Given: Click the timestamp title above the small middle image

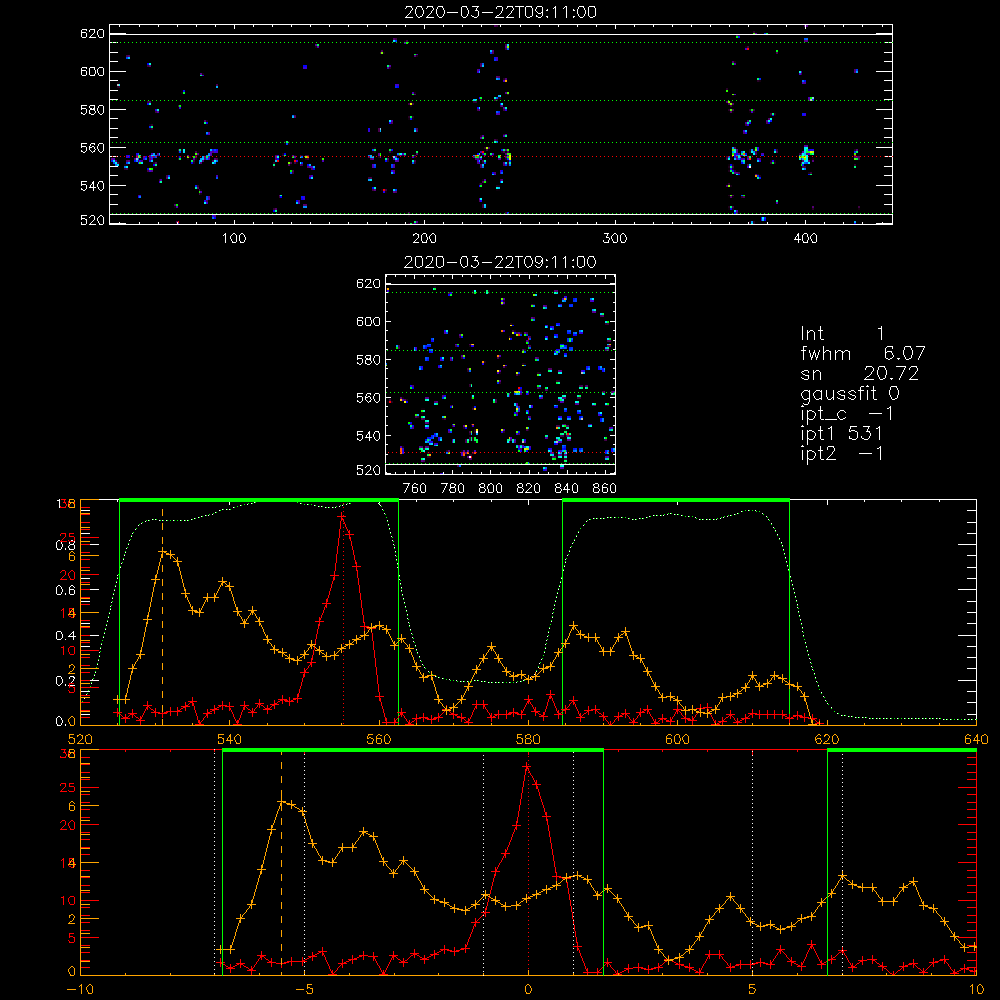Looking at the screenshot, I should point(501,262).
